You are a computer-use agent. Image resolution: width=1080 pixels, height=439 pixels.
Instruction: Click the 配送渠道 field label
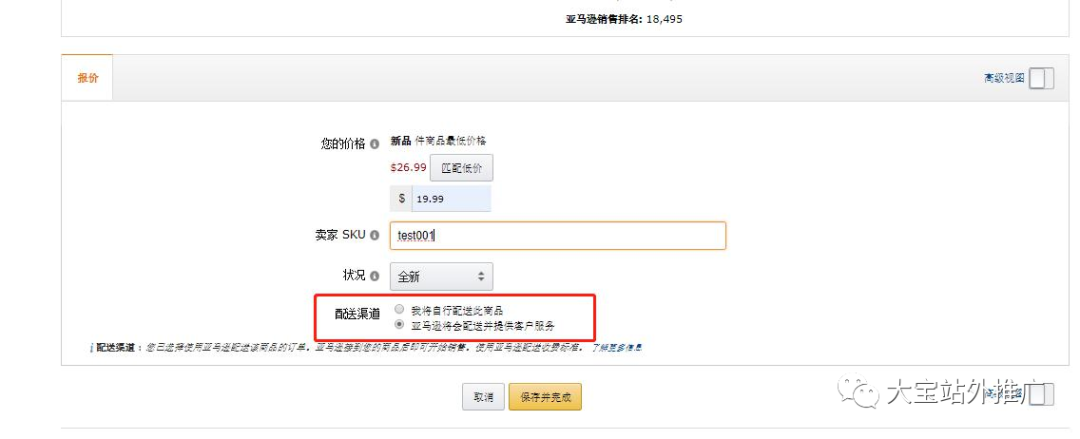coord(357,314)
